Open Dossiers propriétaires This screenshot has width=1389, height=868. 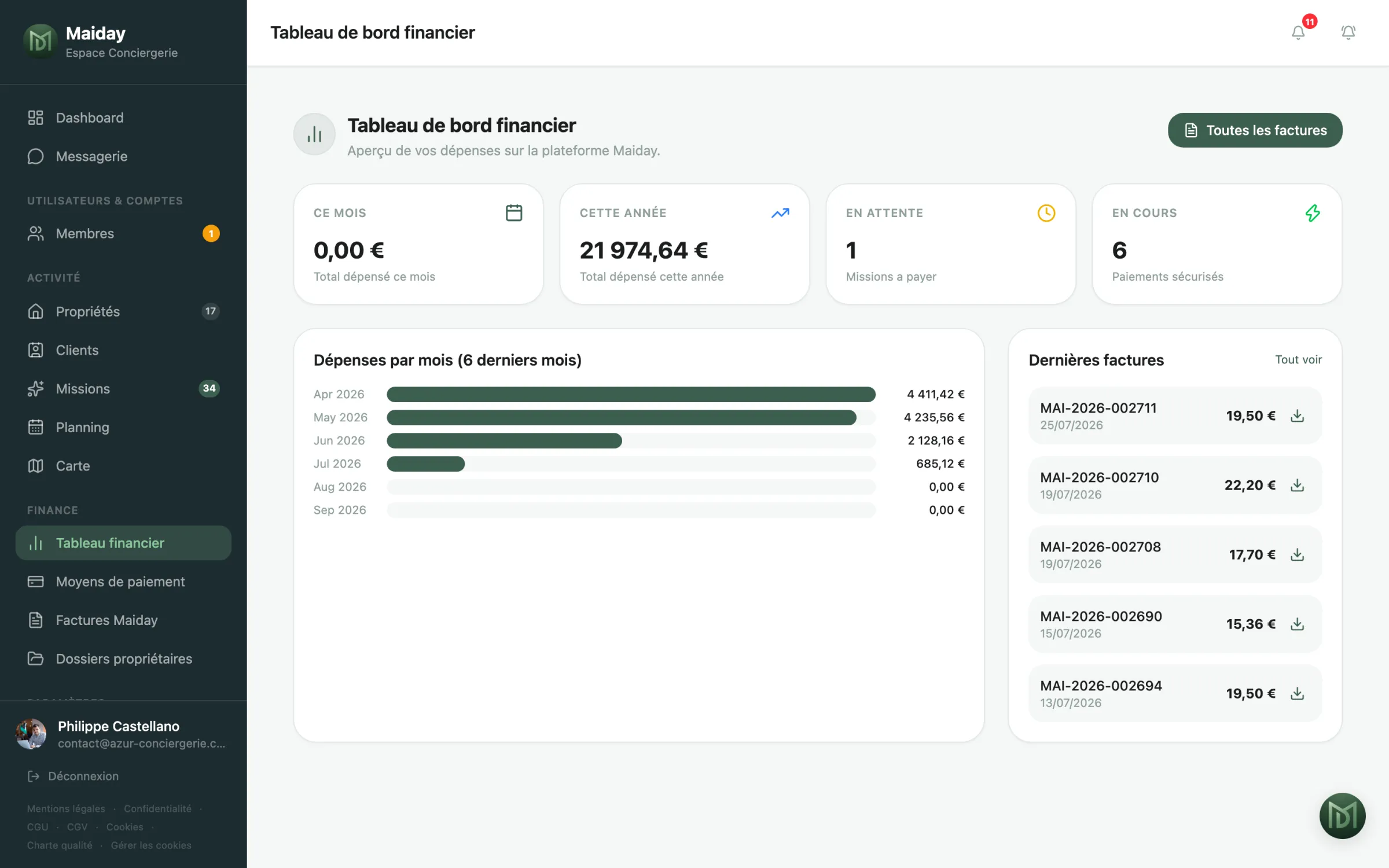123,659
